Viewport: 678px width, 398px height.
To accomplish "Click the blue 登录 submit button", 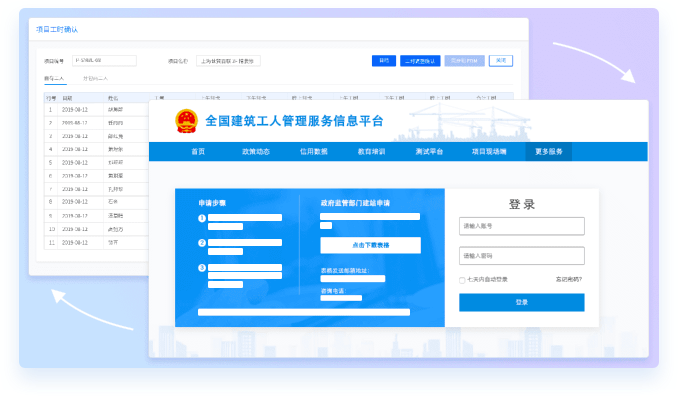I will click(x=521, y=302).
